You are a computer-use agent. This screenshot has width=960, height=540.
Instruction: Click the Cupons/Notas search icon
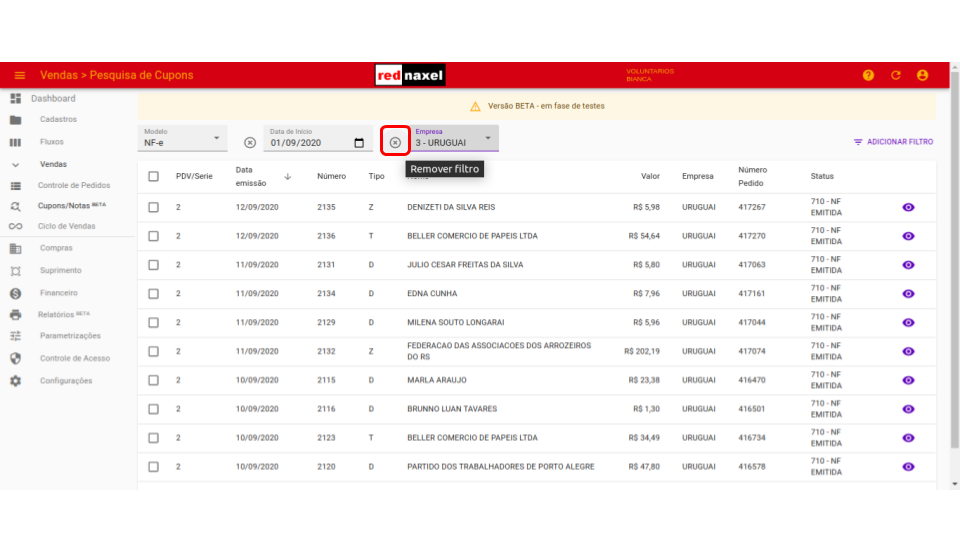[x=15, y=206]
